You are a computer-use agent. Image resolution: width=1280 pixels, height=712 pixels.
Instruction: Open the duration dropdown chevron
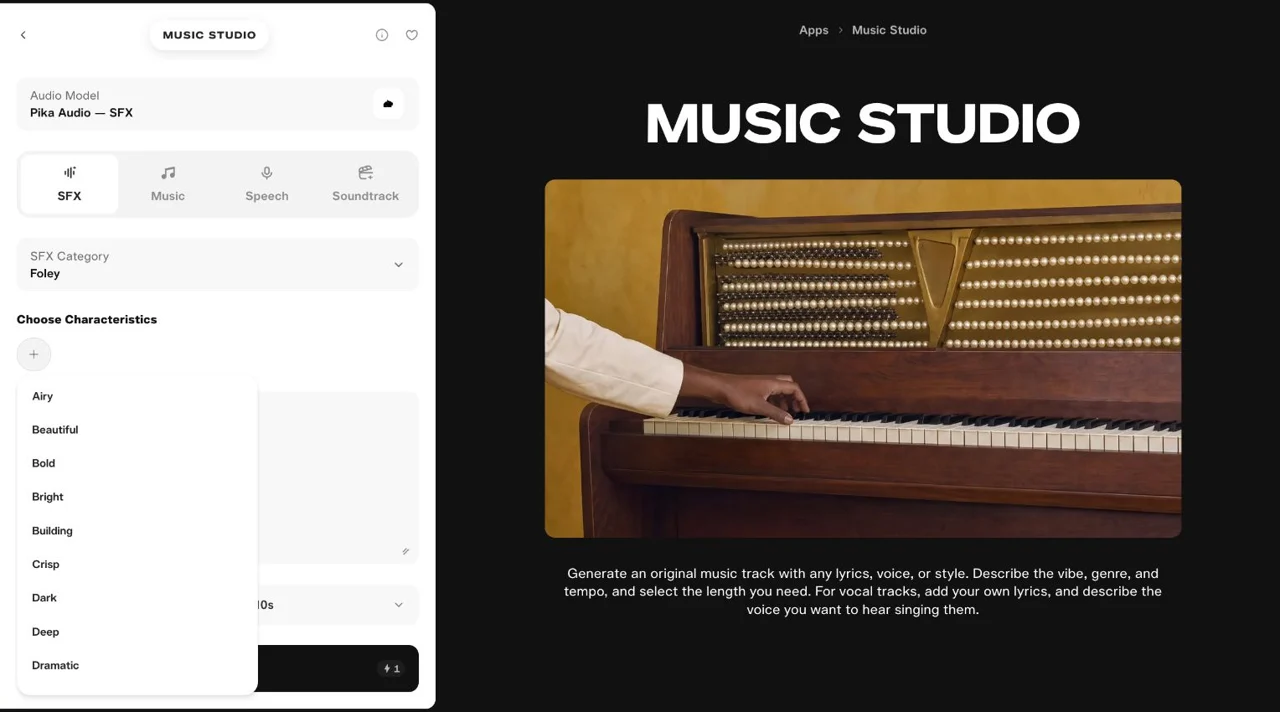pyautogui.click(x=398, y=605)
